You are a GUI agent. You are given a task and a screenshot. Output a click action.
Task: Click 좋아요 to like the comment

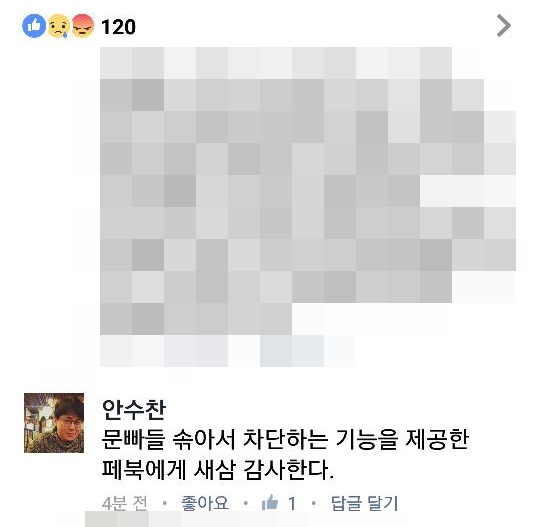pyautogui.click(x=205, y=503)
